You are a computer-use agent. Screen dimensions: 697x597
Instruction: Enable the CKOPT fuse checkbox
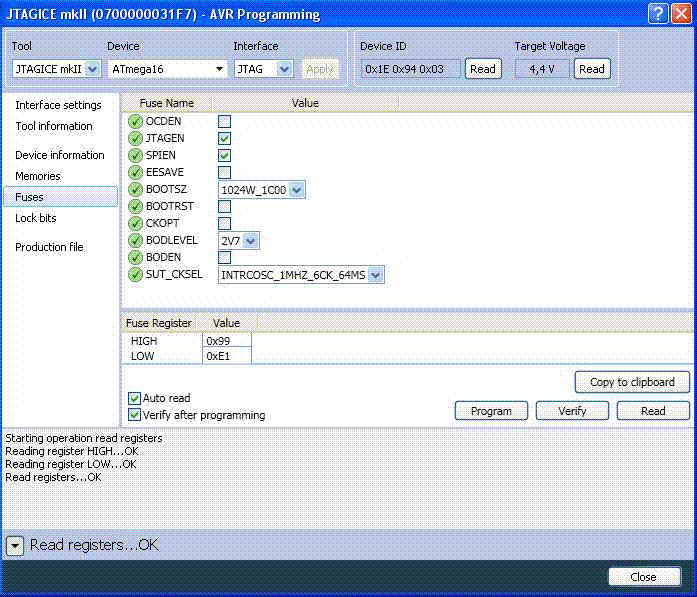point(224,223)
